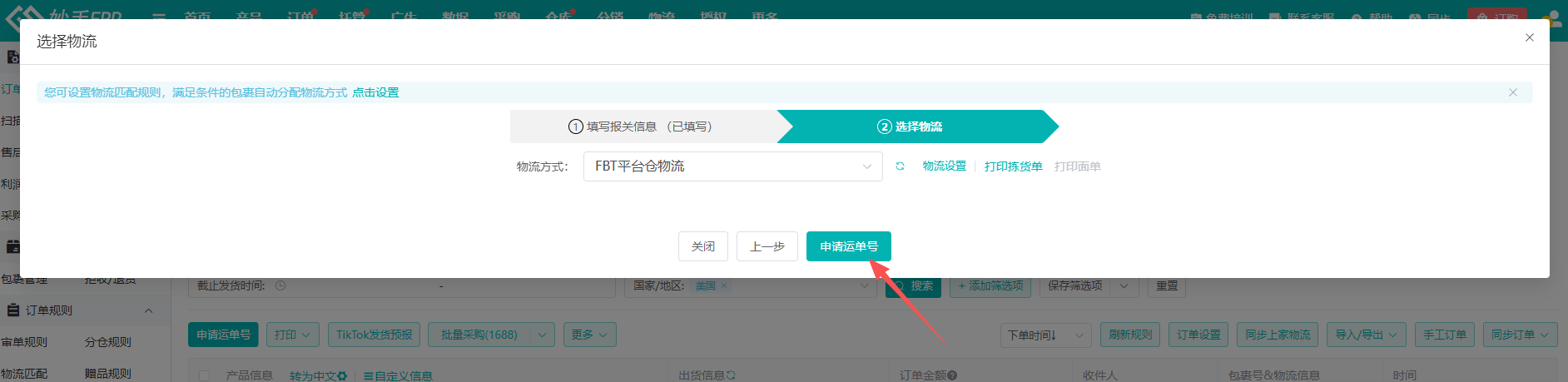This screenshot has height=382, width=1568.
Task: Click the 打印拣货单 link
Action: [1013, 166]
